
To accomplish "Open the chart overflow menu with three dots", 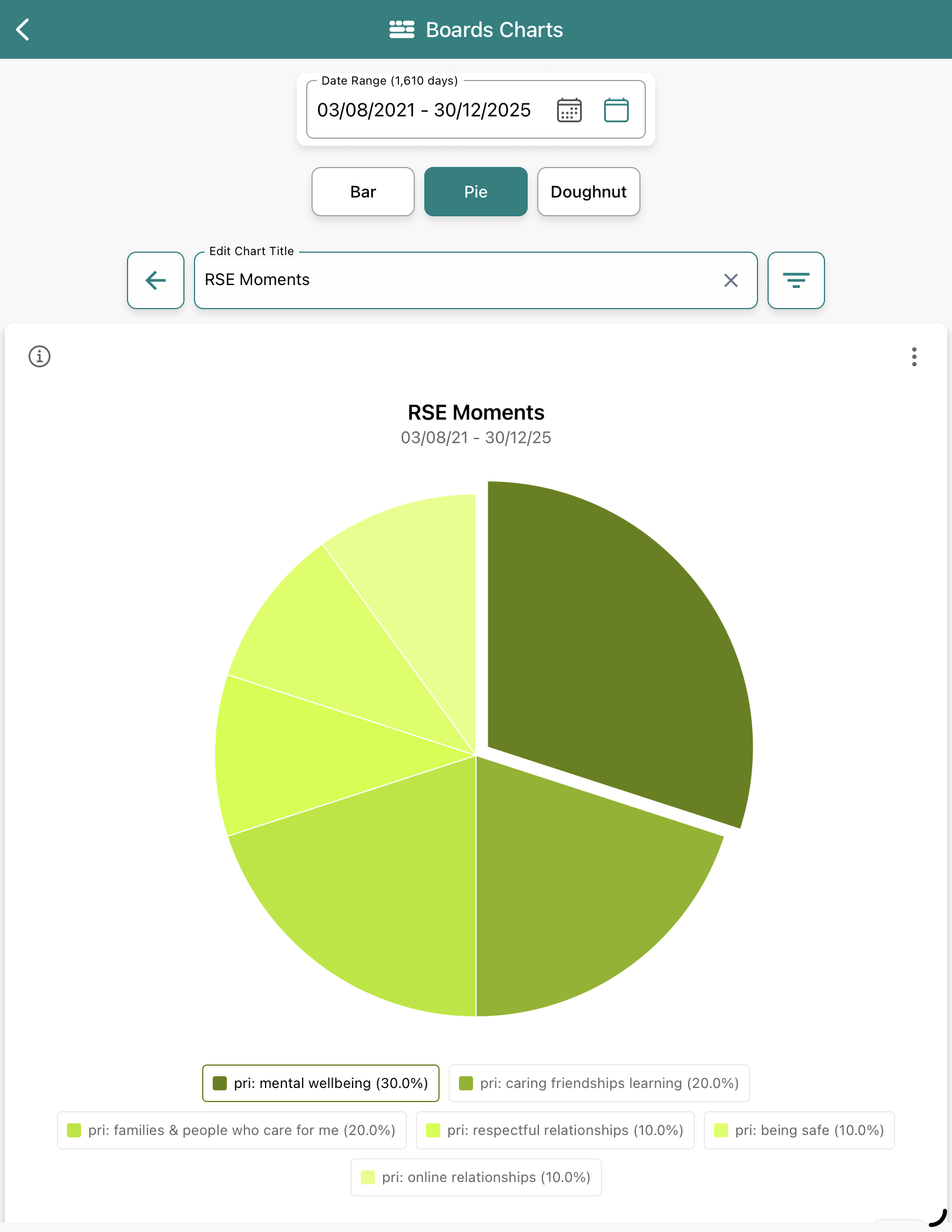I will (914, 357).
